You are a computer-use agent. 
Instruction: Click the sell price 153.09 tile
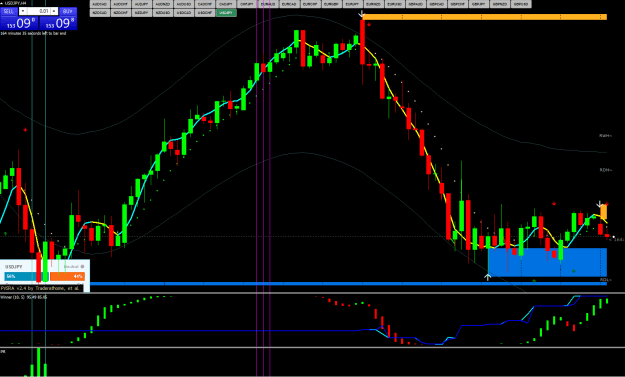[19, 23]
